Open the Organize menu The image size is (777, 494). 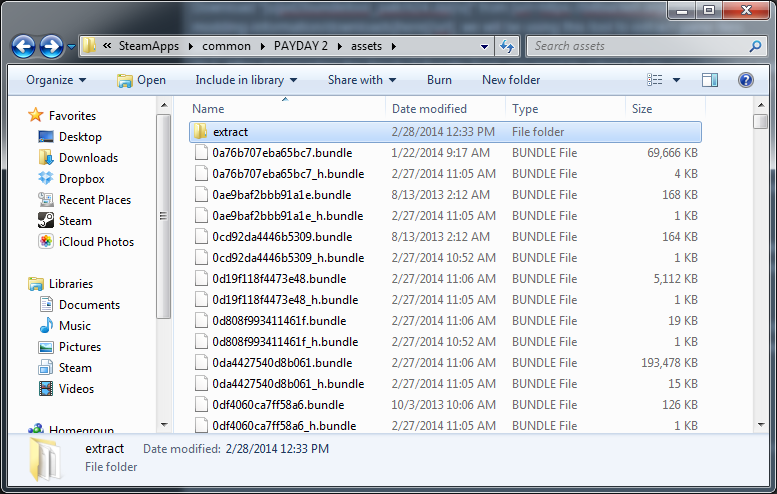tap(56, 80)
